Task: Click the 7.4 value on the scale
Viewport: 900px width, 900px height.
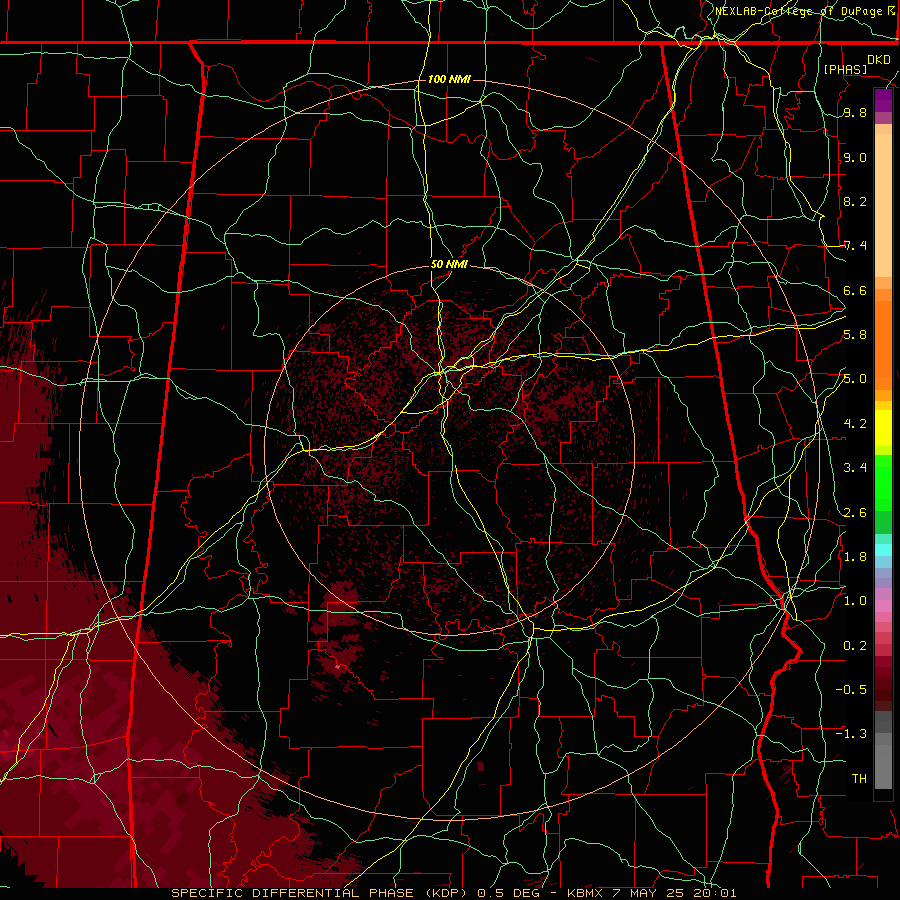Action: (x=855, y=246)
